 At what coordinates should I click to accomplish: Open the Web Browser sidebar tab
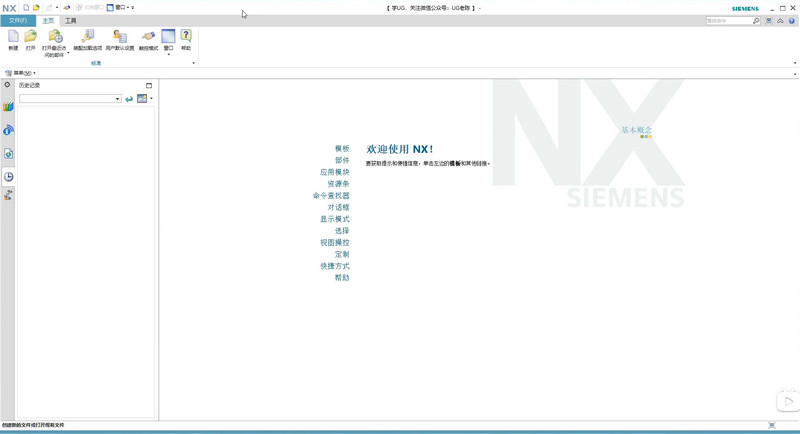coord(8,154)
